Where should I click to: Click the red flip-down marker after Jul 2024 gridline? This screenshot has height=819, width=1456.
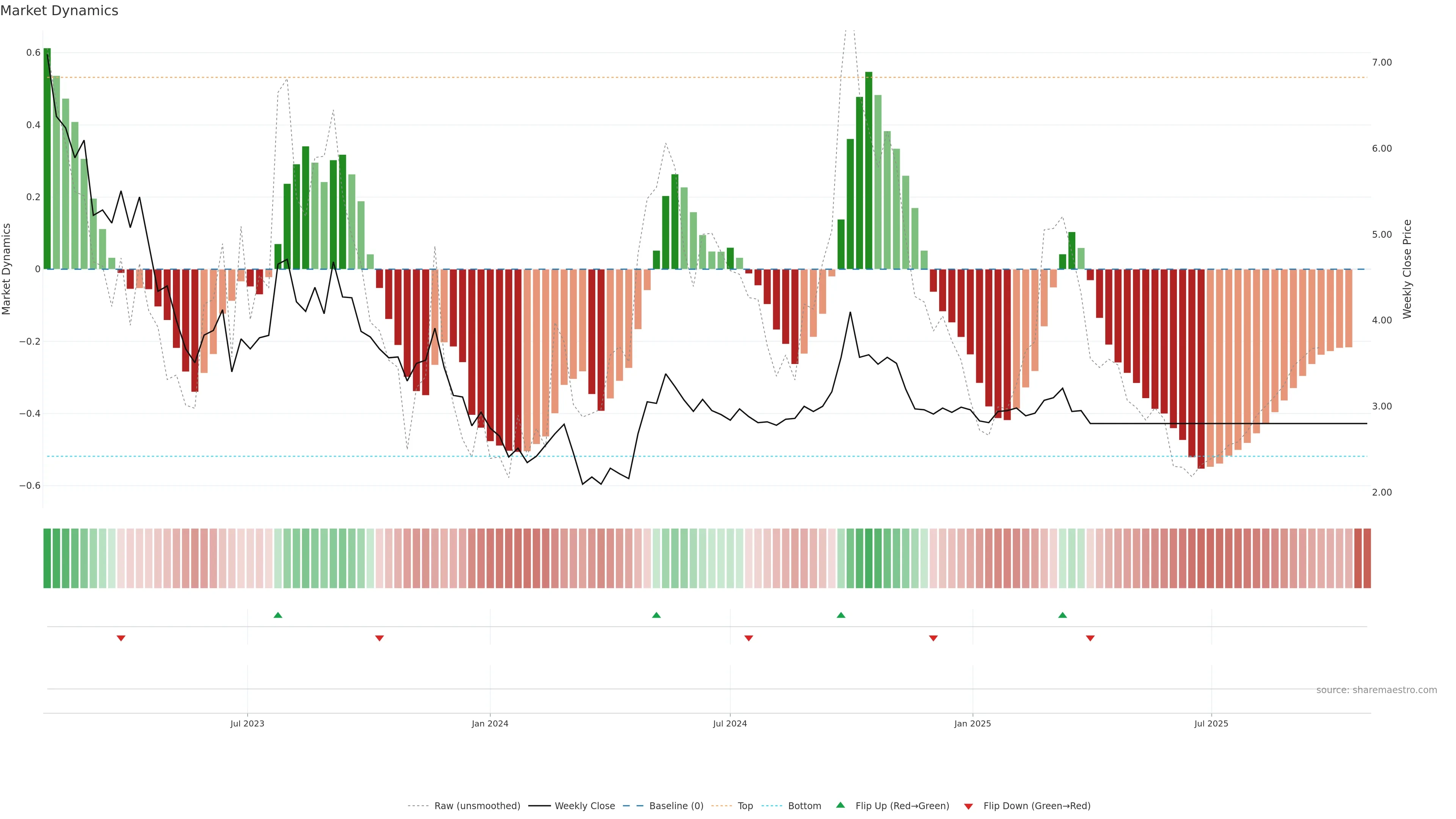[749, 638]
